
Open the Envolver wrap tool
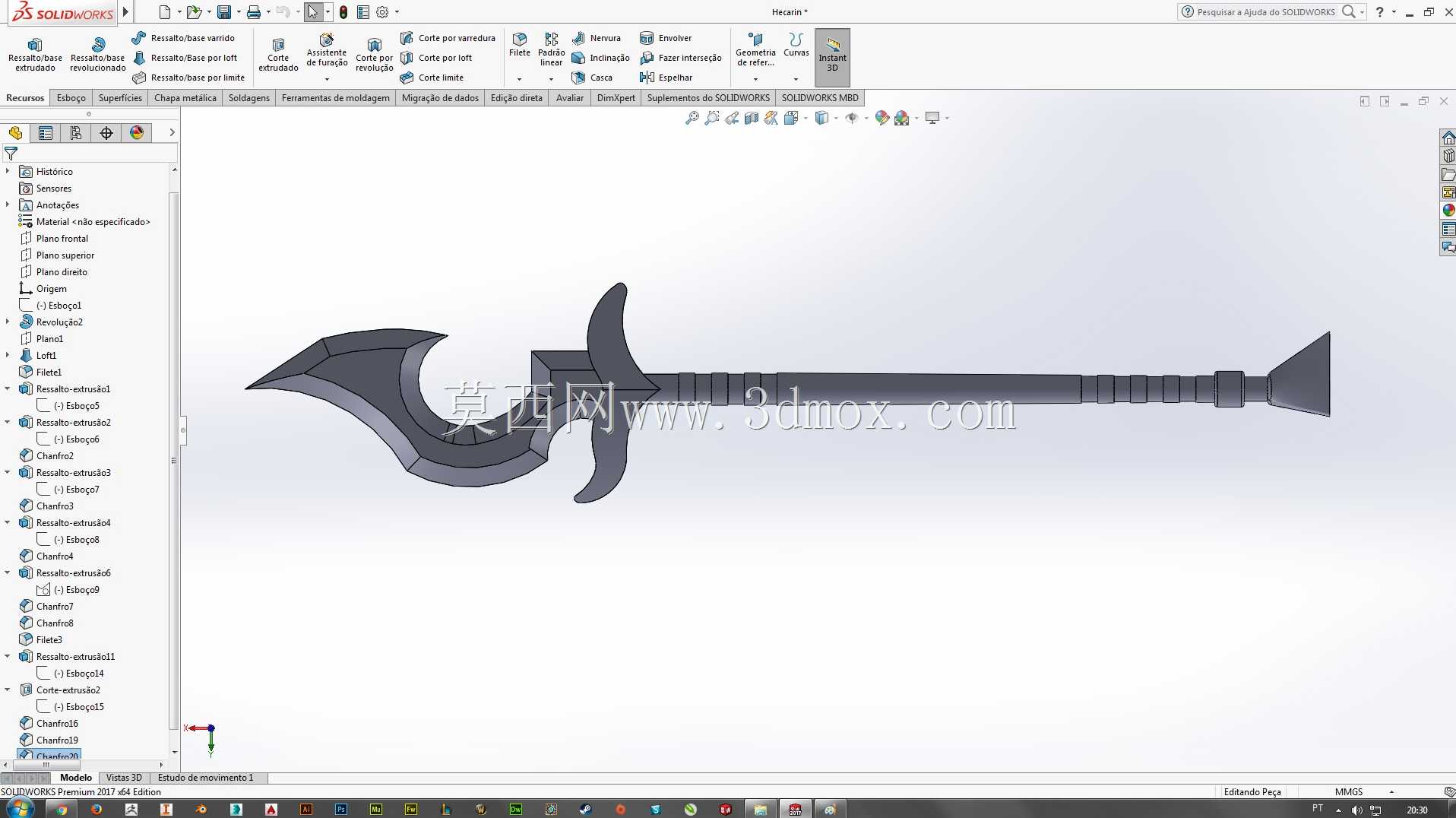coord(666,38)
